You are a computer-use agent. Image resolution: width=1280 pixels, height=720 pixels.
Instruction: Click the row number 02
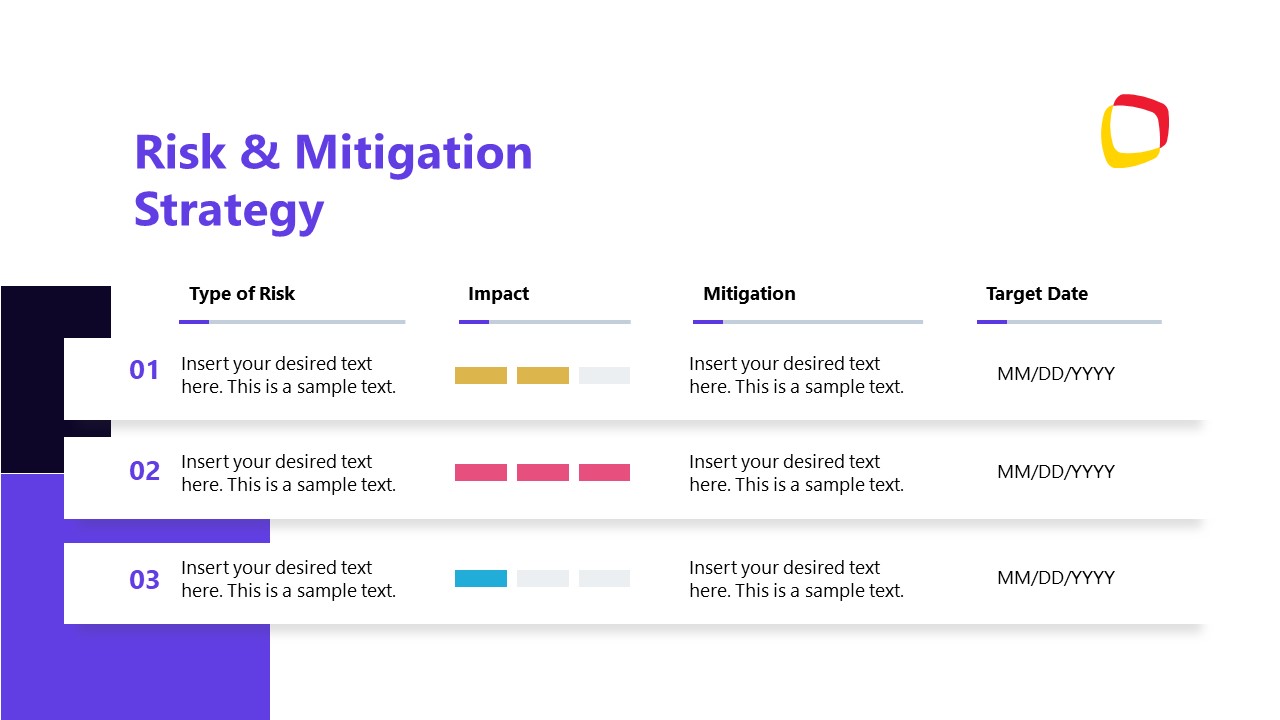144,471
